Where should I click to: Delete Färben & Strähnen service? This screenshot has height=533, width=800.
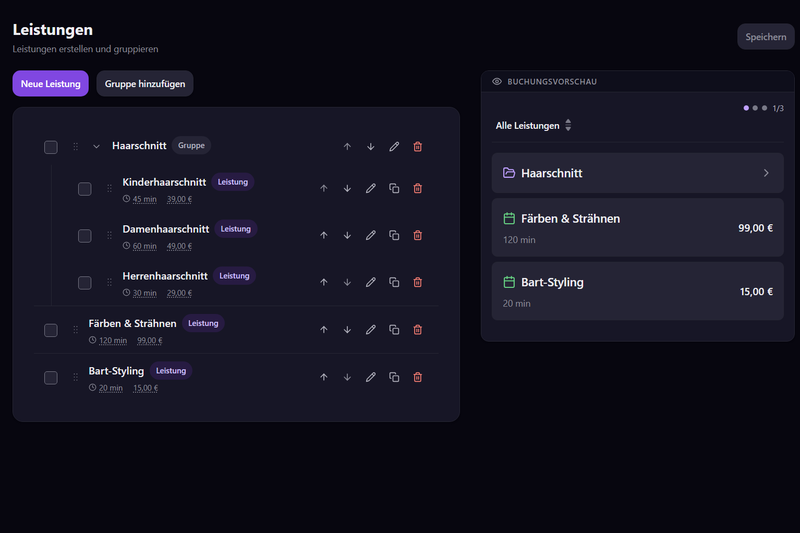coord(417,330)
